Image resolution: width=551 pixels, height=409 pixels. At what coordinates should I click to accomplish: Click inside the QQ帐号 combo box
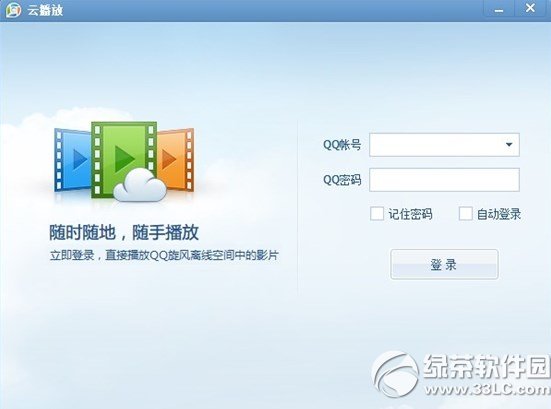click(x=444, y=144)
